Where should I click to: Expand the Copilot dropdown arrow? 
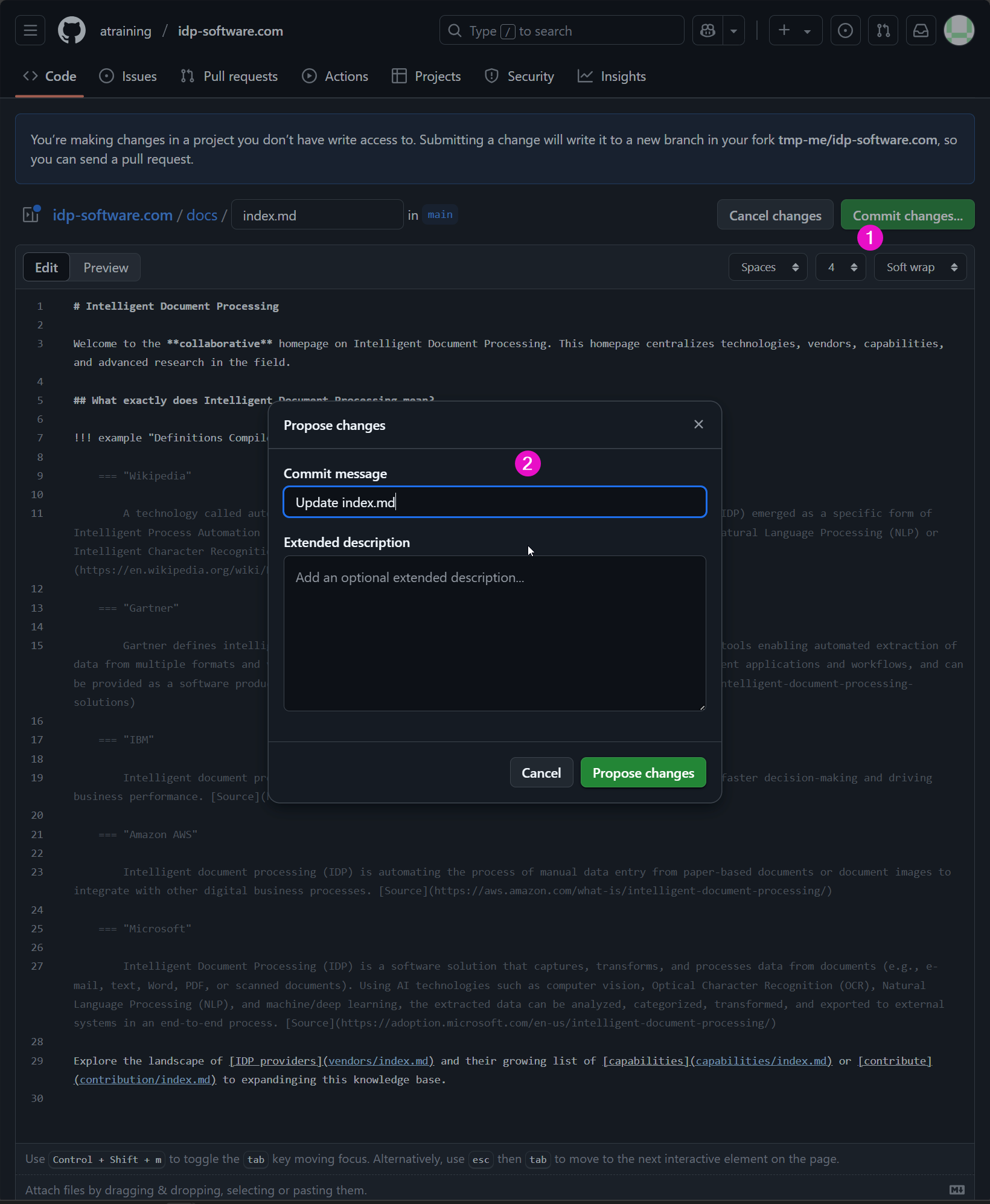tap(733, 30)
